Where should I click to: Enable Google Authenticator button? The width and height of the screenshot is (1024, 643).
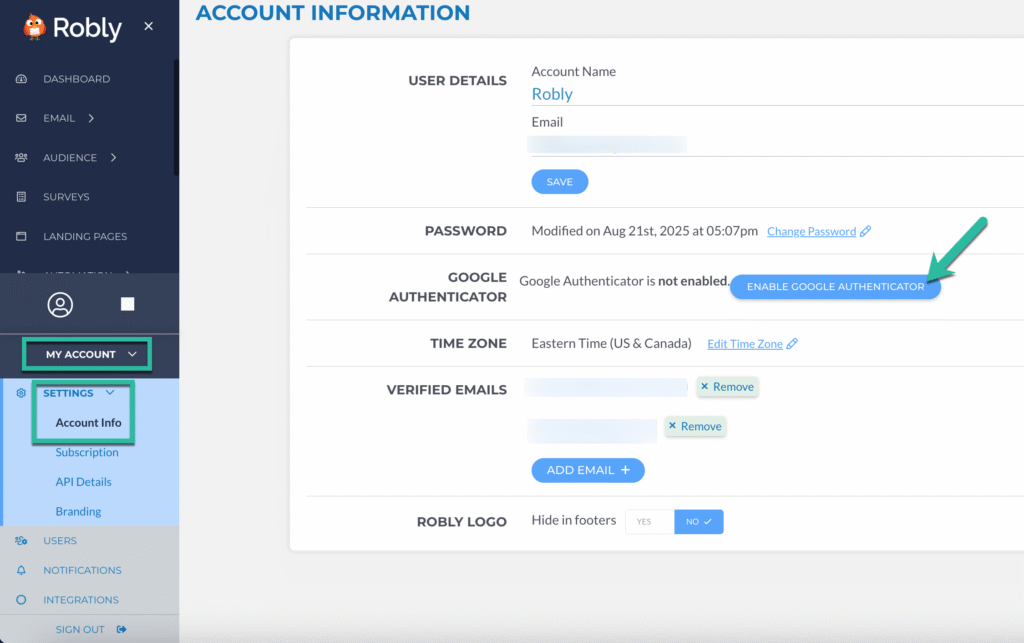tap(835, 287)
